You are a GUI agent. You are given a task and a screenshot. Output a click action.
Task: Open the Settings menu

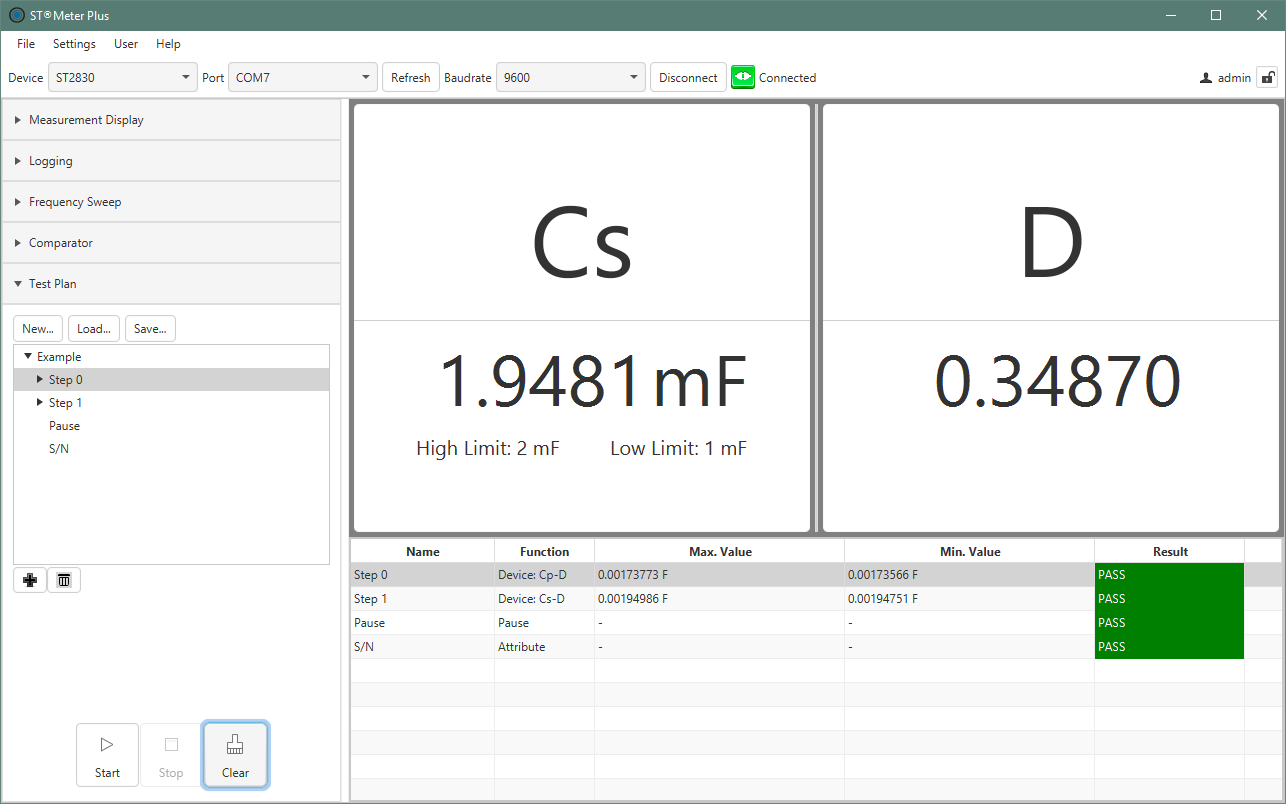point(74,44)
